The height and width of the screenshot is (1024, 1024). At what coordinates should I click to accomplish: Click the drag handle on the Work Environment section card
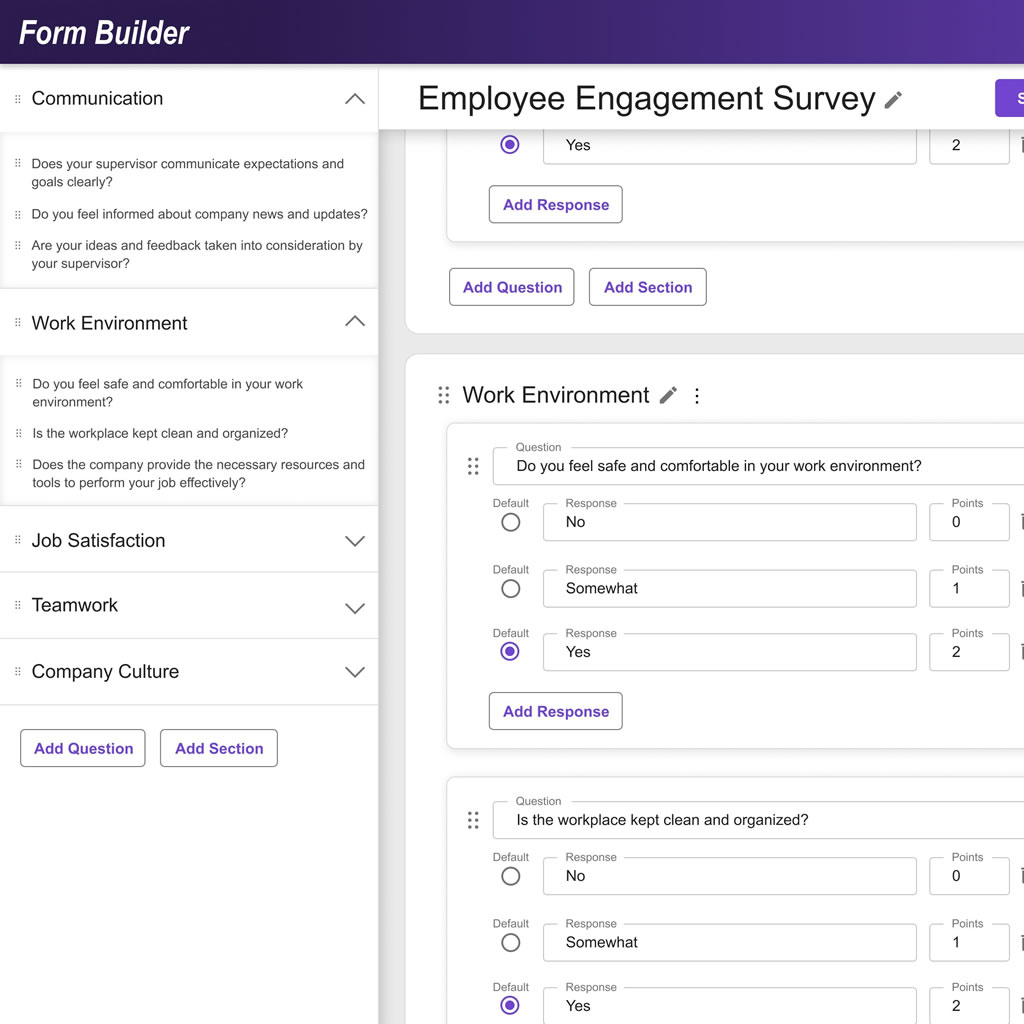(x=444, y=395)
